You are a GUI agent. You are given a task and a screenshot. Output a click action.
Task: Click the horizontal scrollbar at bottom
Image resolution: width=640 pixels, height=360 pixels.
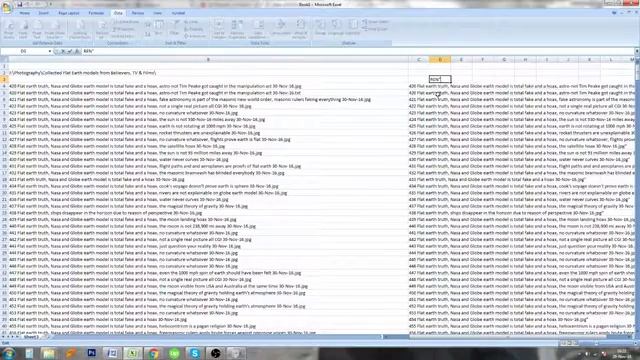(x=508, y=337)
